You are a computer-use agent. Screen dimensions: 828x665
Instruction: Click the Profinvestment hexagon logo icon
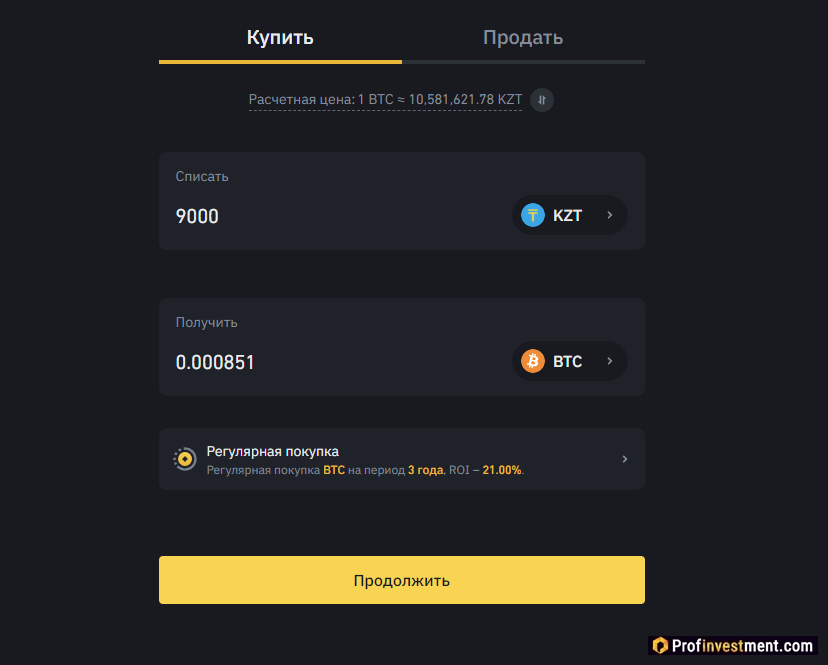pos(659,646)
